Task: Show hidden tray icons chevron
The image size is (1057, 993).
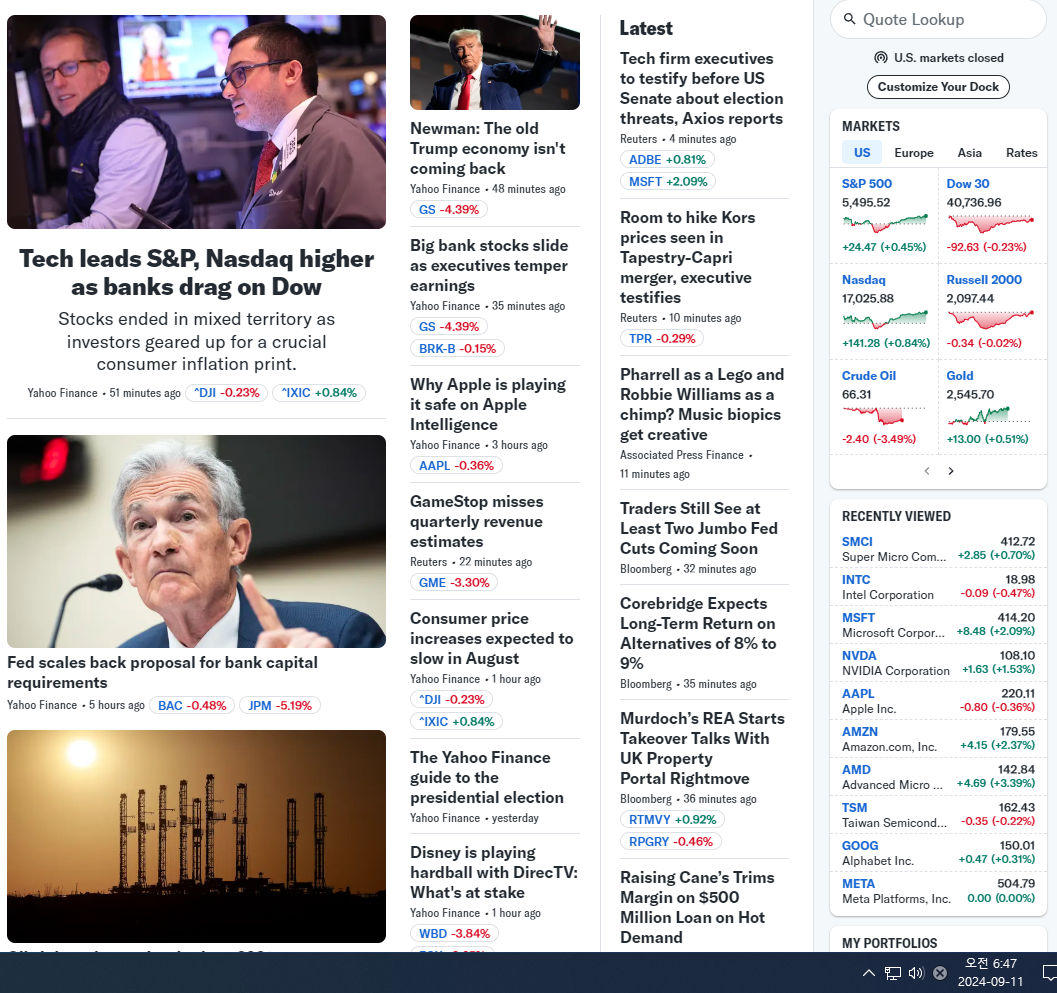Action: click(x=868, y=973)
